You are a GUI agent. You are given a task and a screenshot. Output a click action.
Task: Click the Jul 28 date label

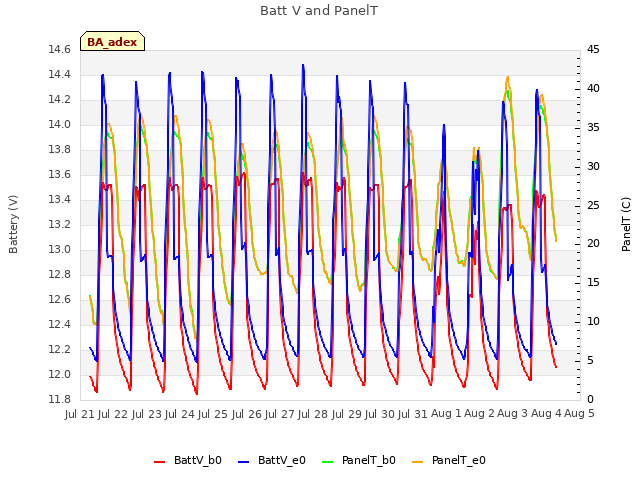point(313,414)
